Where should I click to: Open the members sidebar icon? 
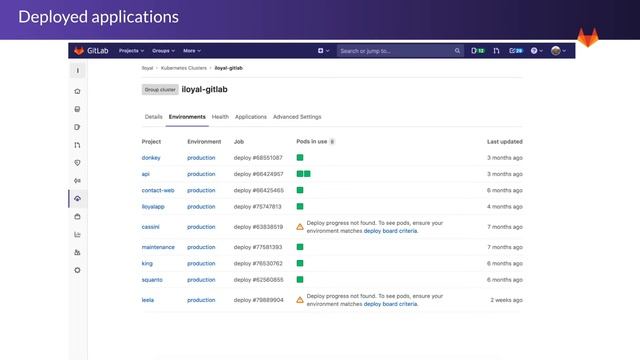click(x=78, y=253)
